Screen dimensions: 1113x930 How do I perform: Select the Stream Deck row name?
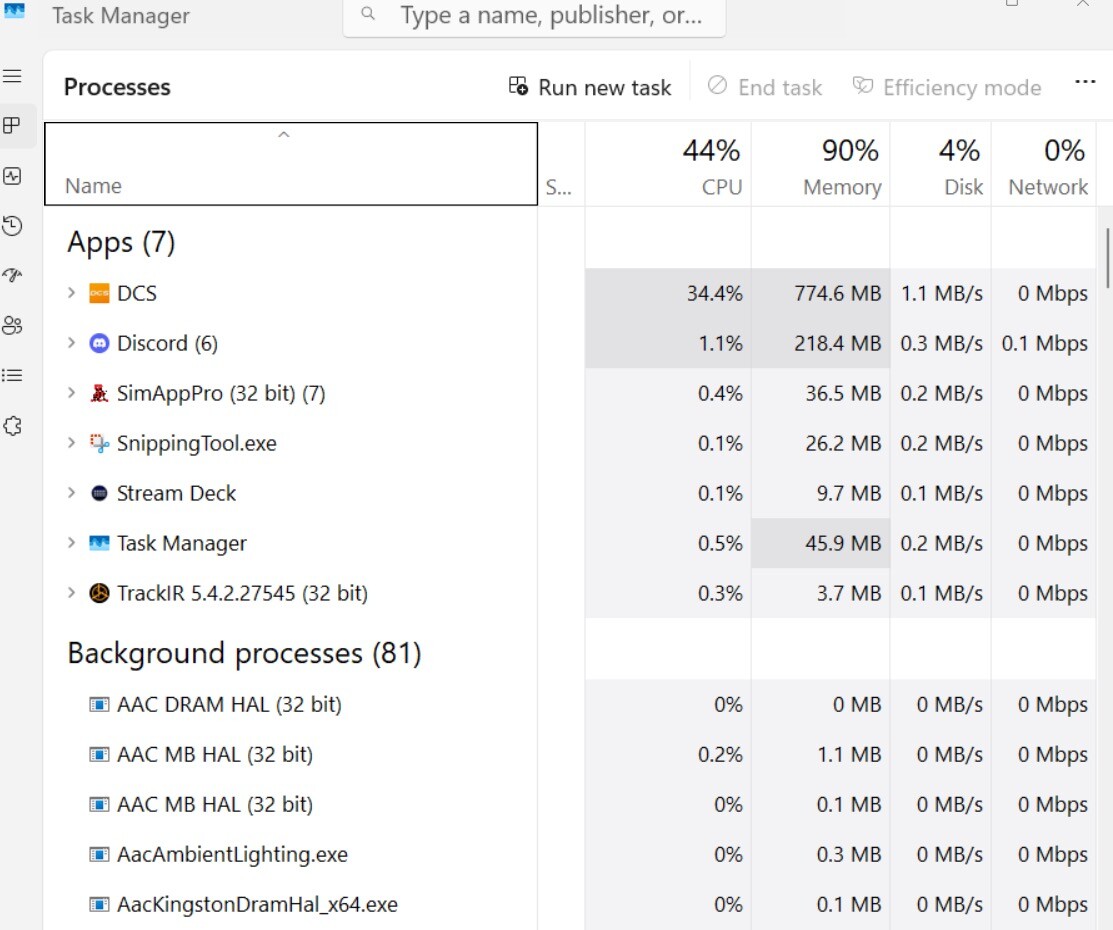(x=176, y=493)
